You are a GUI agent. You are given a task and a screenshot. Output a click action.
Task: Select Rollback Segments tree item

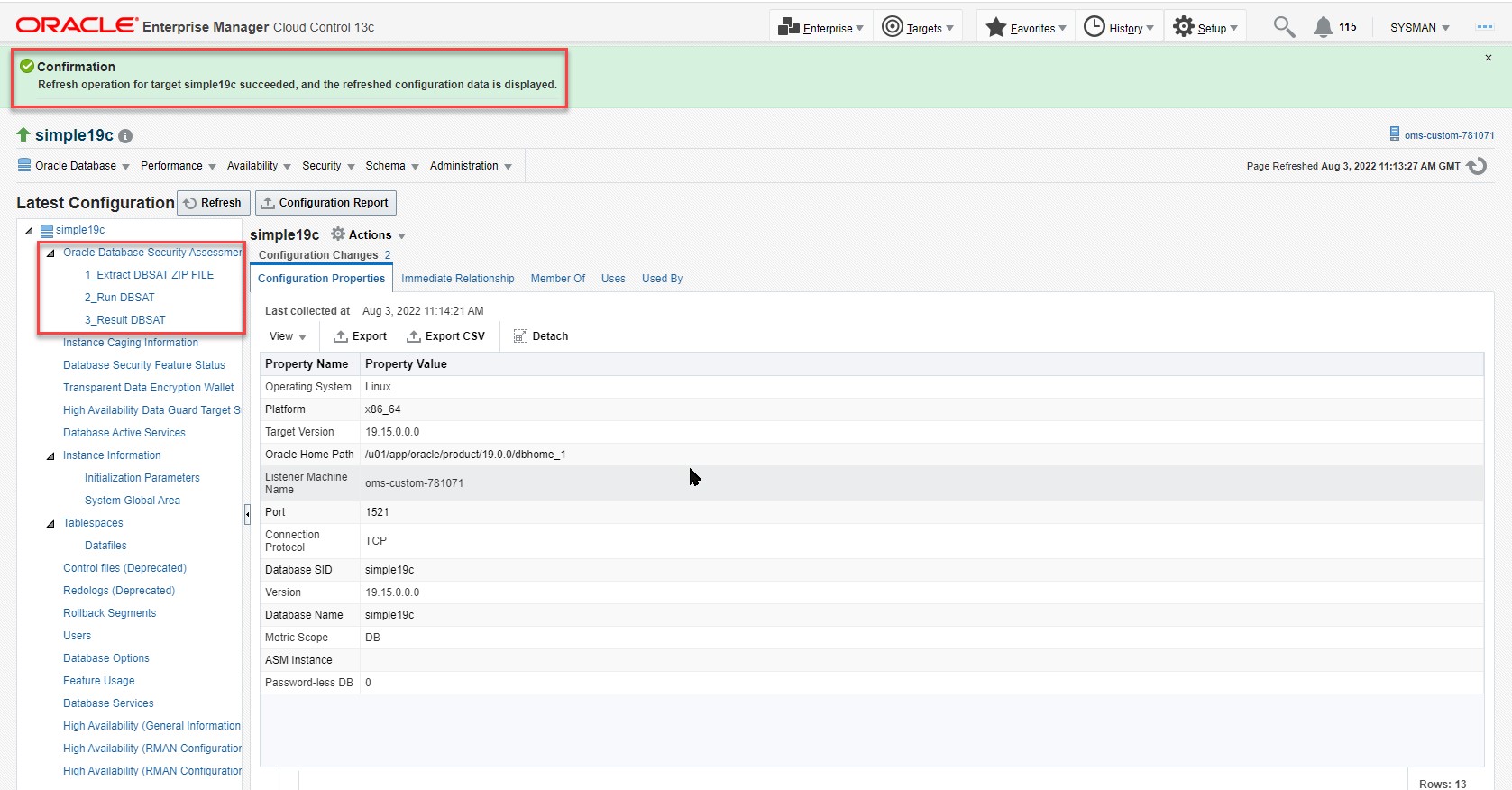click(110, 613)
